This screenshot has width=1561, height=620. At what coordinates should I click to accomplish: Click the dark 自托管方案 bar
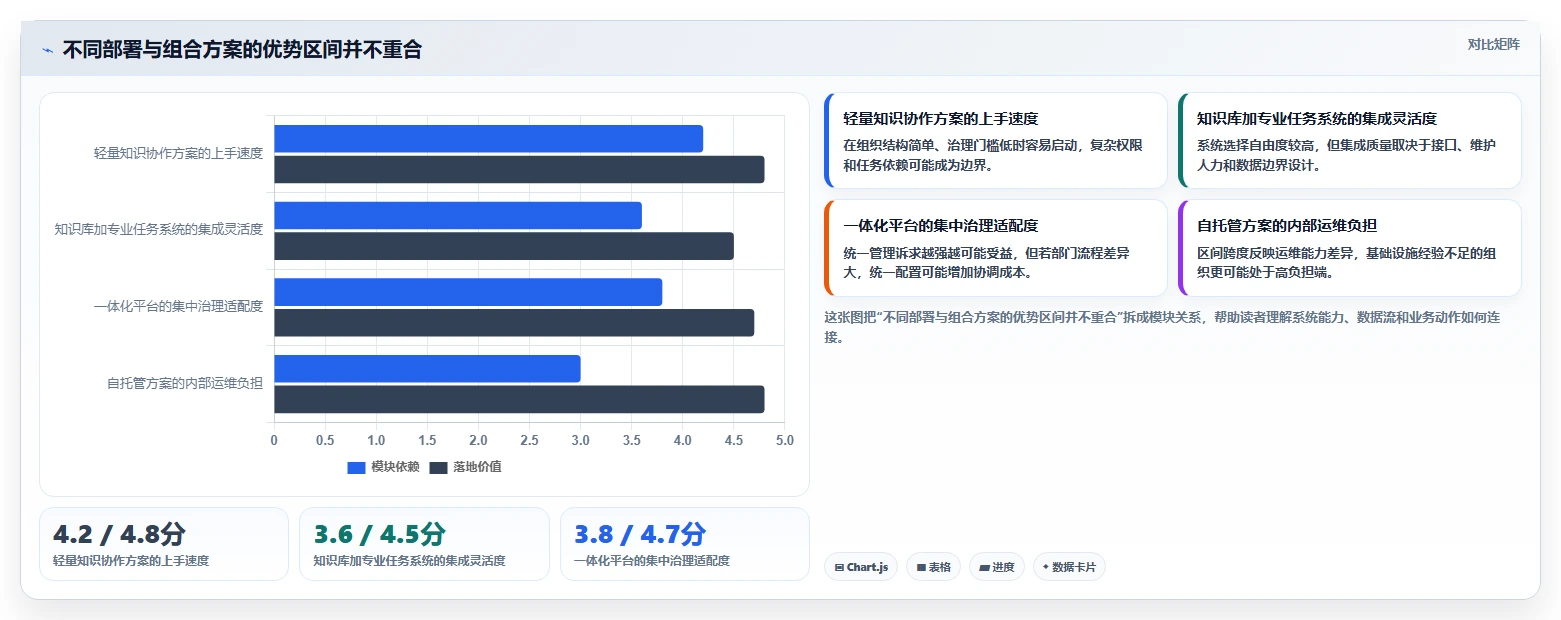519,399
